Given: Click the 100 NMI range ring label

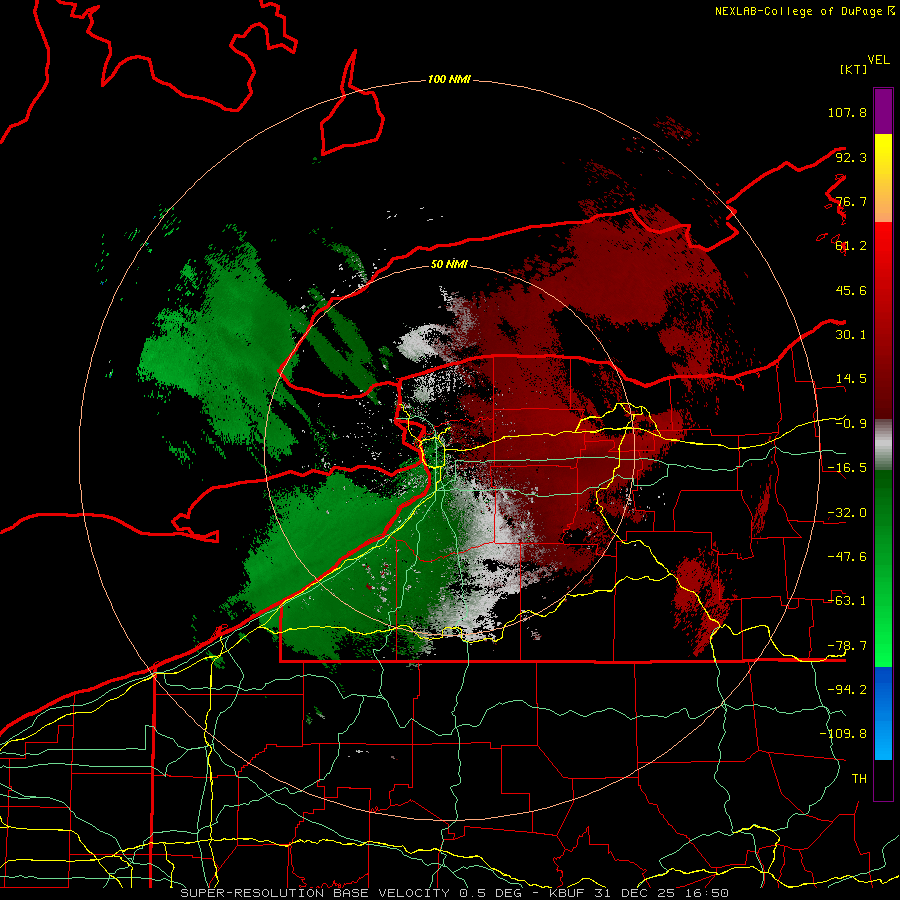Looking at the screenshot, I should pyautogui.click(x=449, y=79).
